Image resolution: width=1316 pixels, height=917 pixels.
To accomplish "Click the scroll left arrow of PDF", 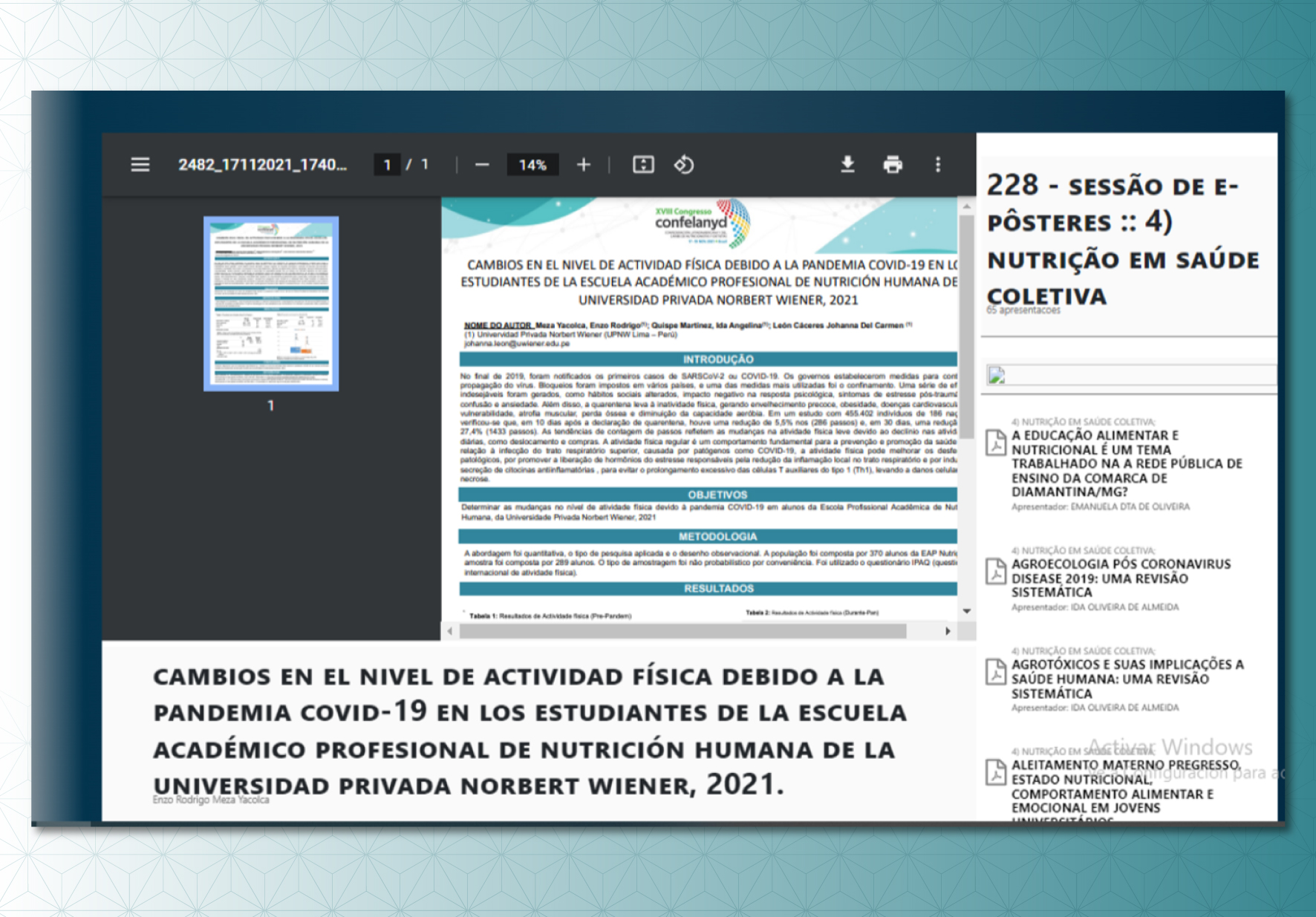I will (449, 631).
